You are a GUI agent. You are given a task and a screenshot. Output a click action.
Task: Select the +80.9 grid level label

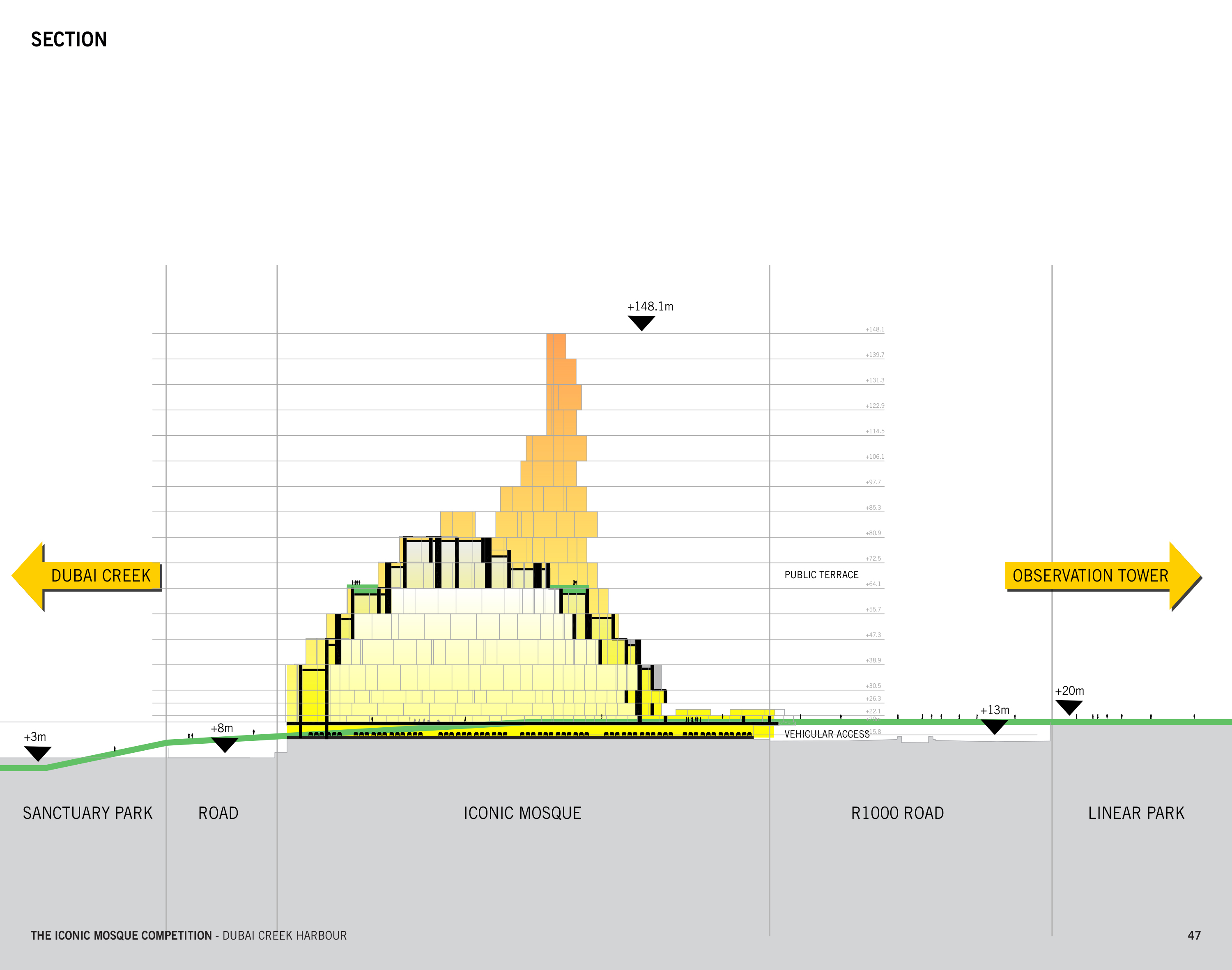point(873,533)
